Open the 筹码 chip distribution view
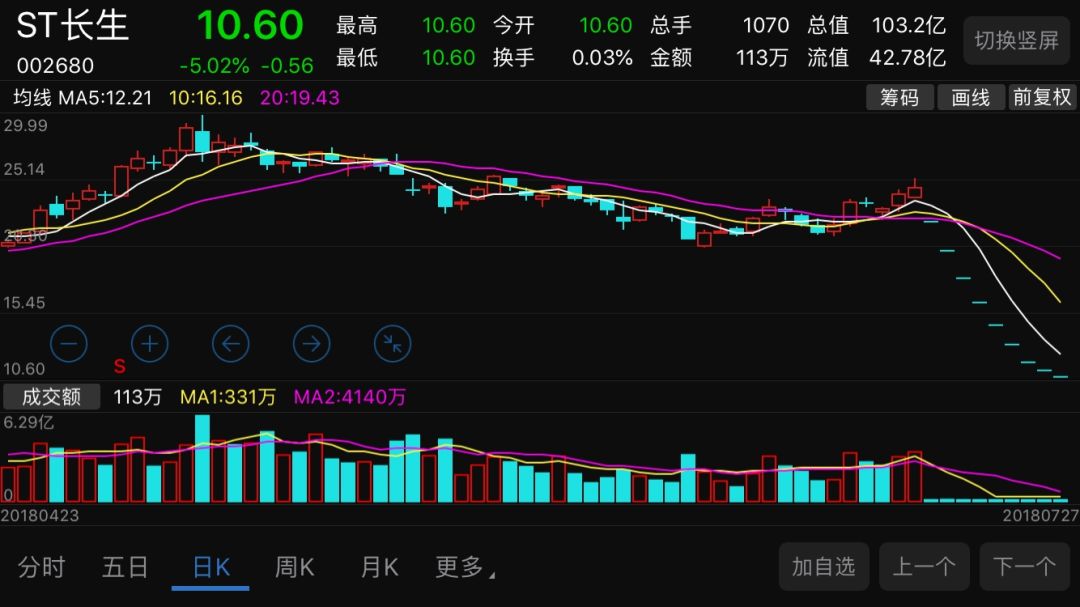Screen dimensions: 1080x607 900,97
